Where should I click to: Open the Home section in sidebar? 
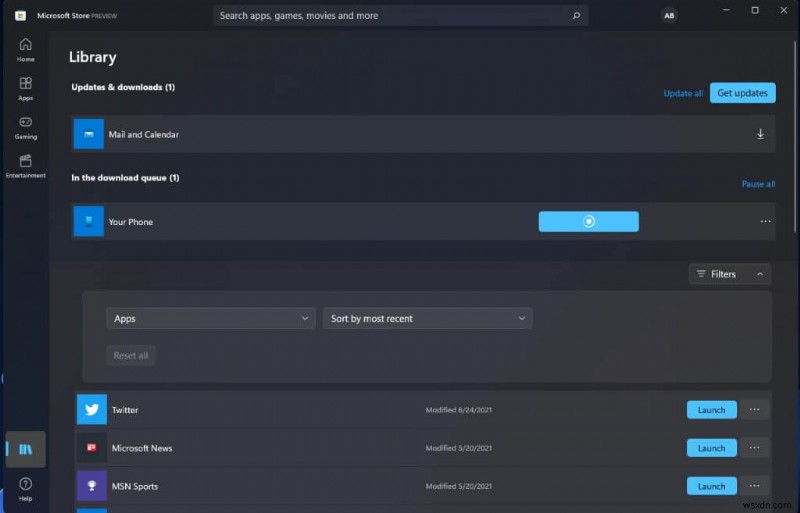(26, 50)
